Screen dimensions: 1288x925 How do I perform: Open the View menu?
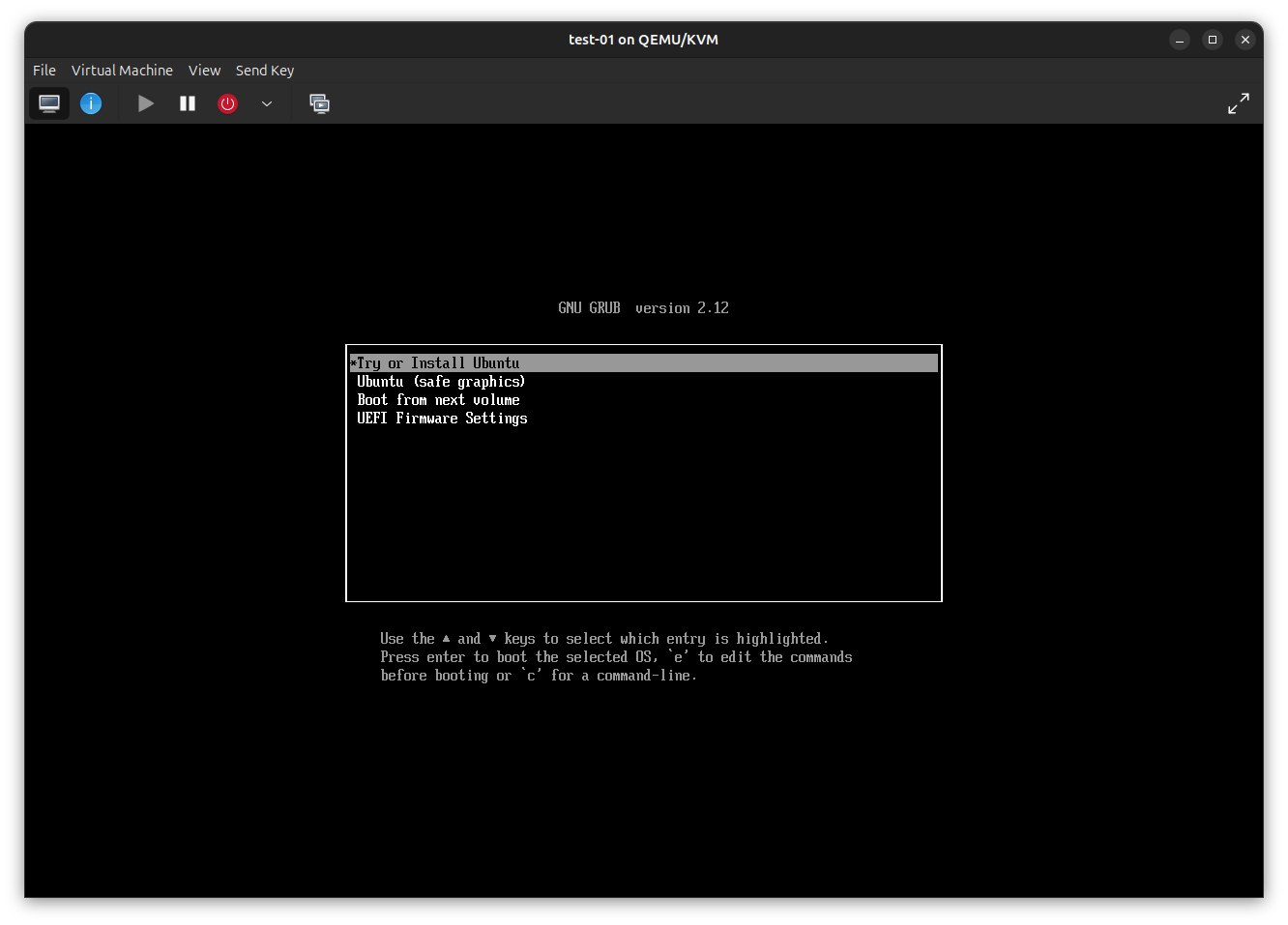click(x=204, y=71)
